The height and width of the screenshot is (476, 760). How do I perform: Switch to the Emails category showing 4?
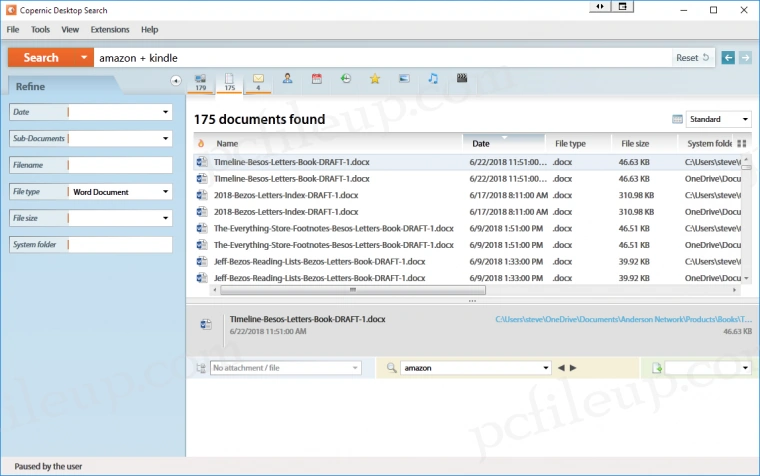[258, 82]
